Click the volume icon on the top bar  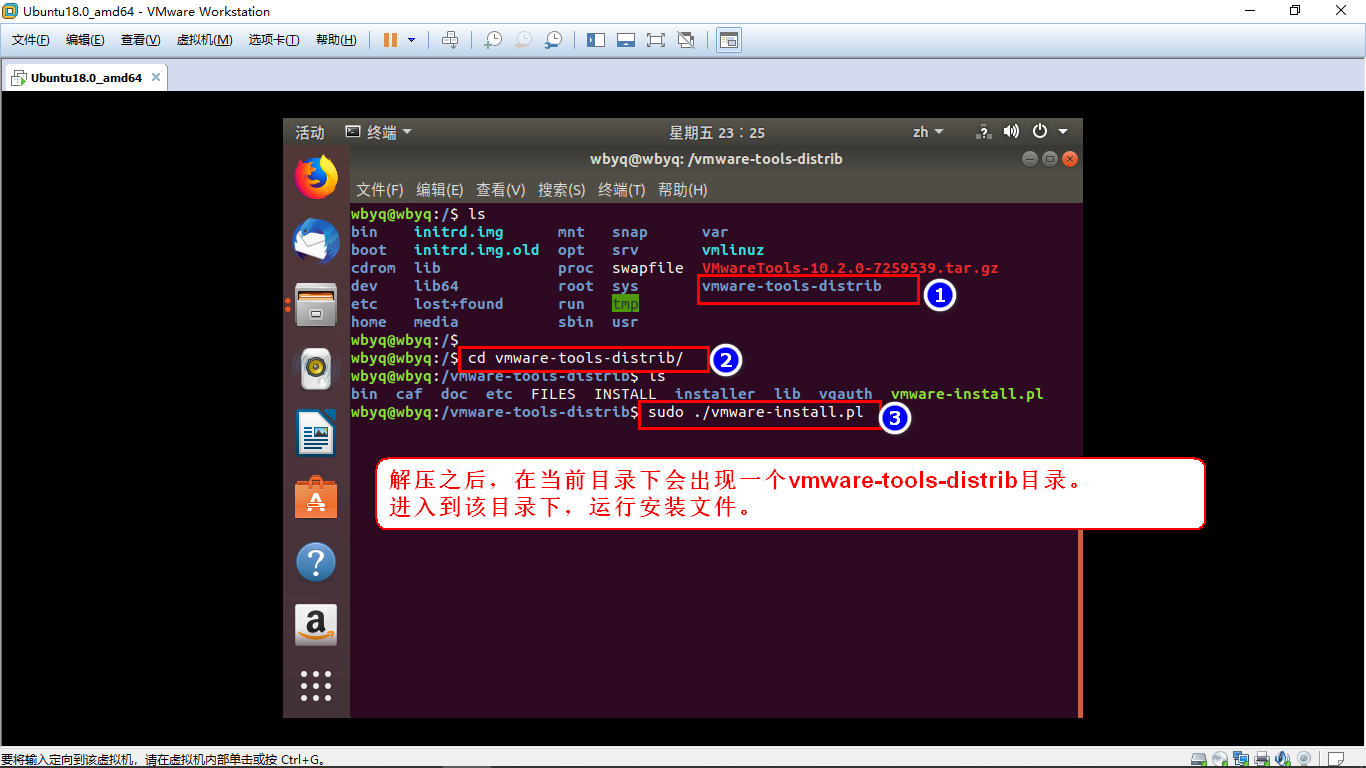[1011, 131]
